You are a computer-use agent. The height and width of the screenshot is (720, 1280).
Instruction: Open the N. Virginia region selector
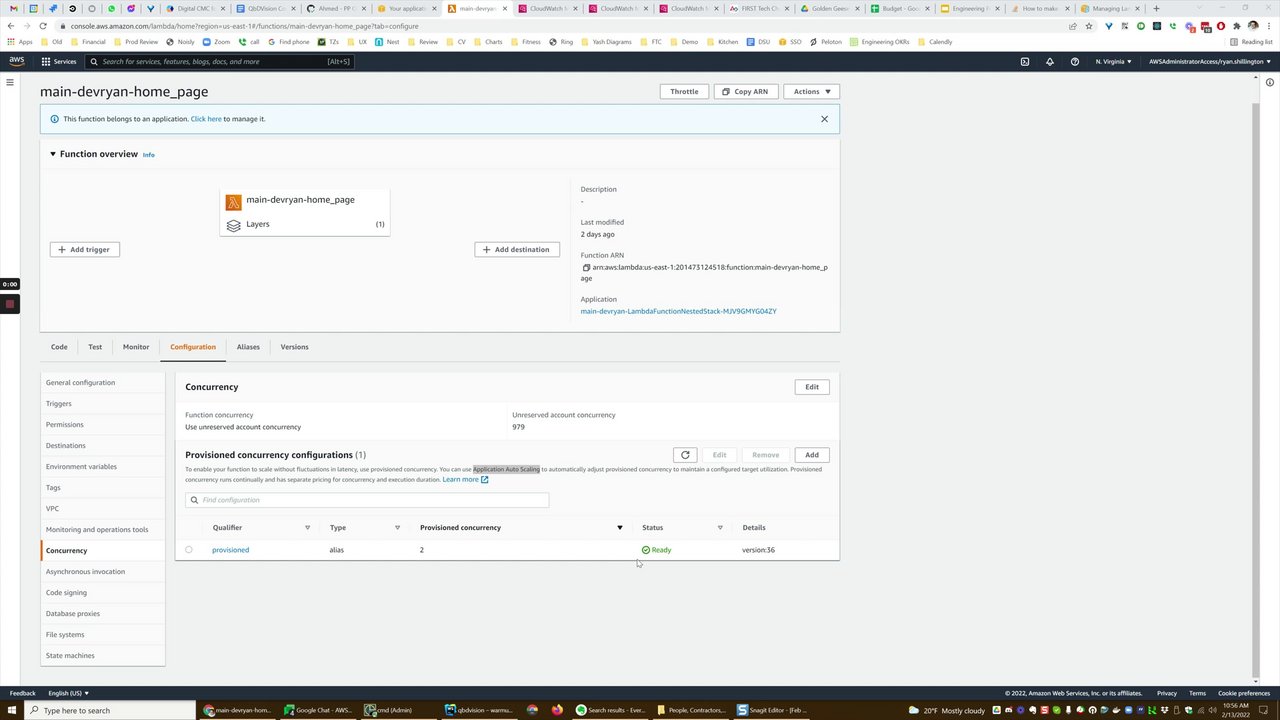click(x=1113, y=61)
